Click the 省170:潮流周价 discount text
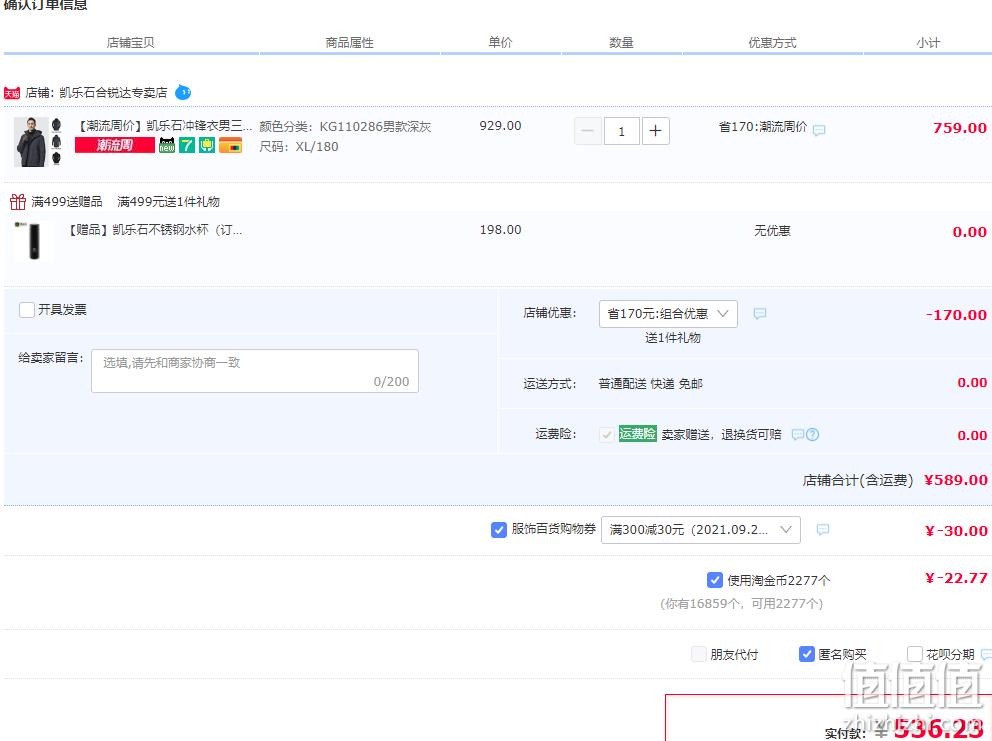Viewport: 992px width, 741px height. coord(763,127)
